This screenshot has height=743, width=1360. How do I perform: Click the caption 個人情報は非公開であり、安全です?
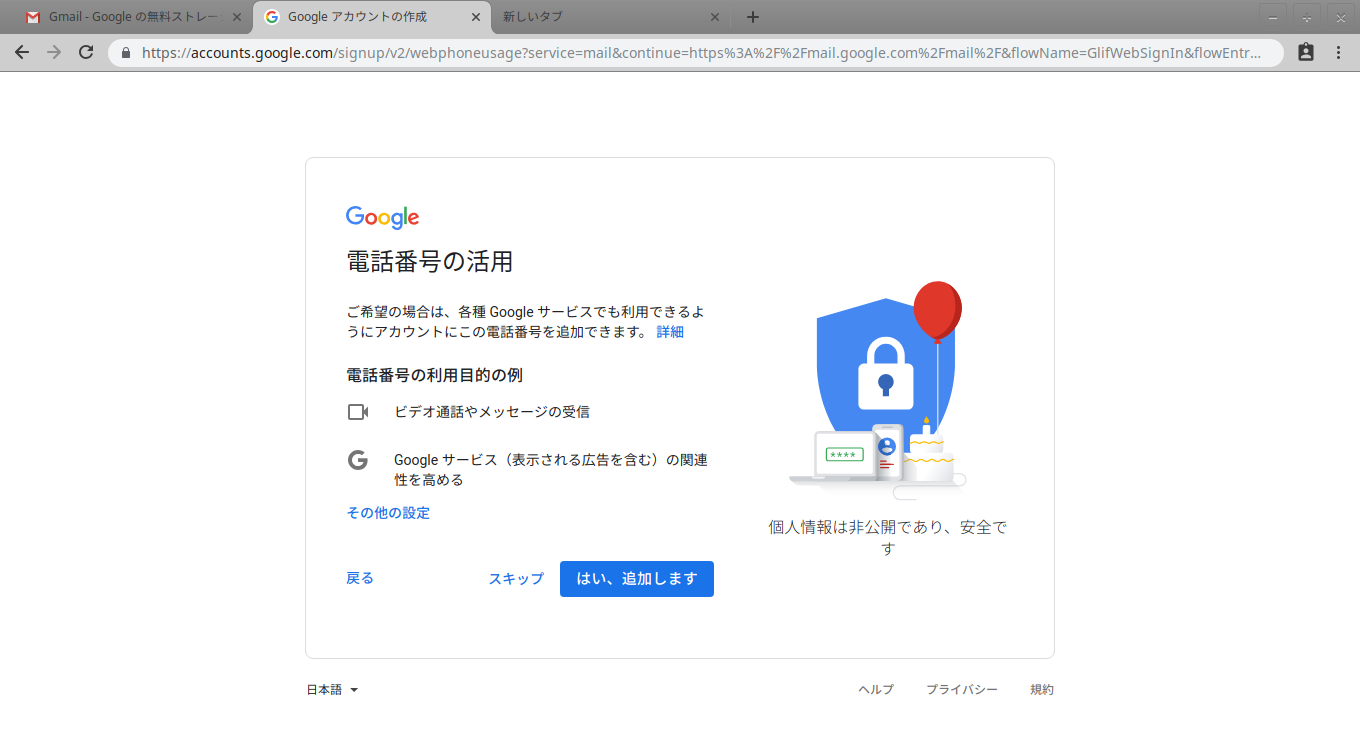pos(887,538)
